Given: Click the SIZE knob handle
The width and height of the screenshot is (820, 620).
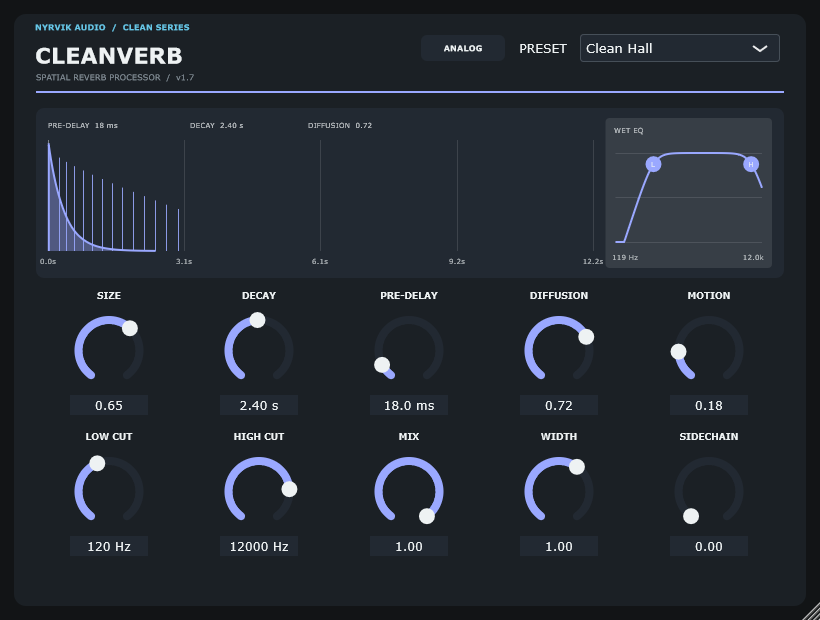Looking at the screenshot, I should [x=130, y=328].
